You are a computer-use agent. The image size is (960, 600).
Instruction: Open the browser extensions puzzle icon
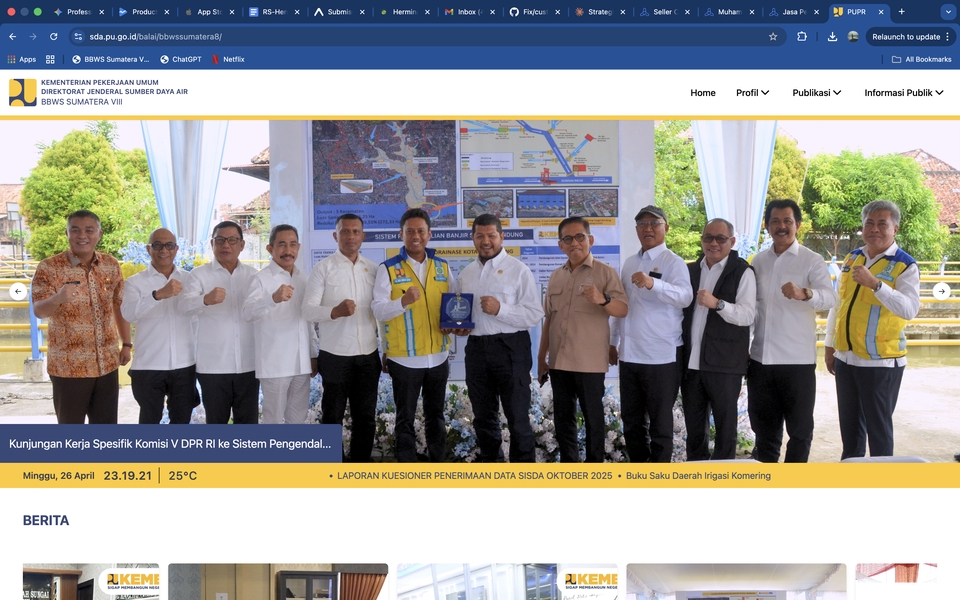point(802,37)
